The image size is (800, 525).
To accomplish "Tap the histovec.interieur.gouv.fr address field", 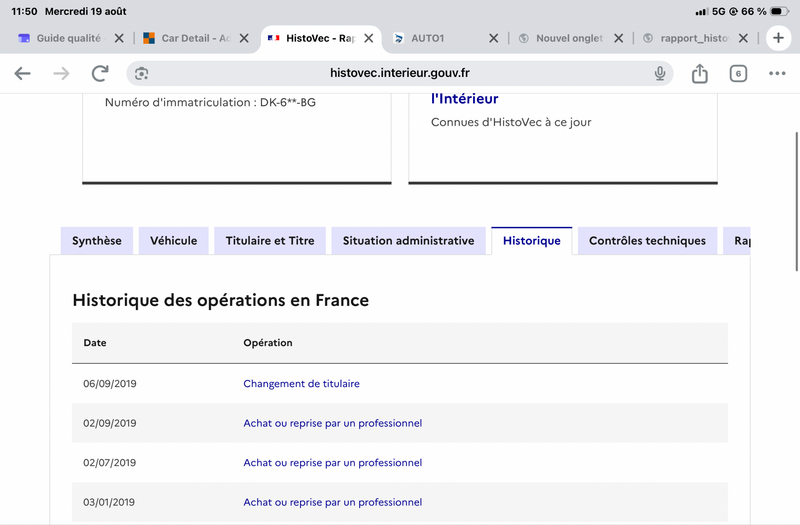I will pos(399,73).
